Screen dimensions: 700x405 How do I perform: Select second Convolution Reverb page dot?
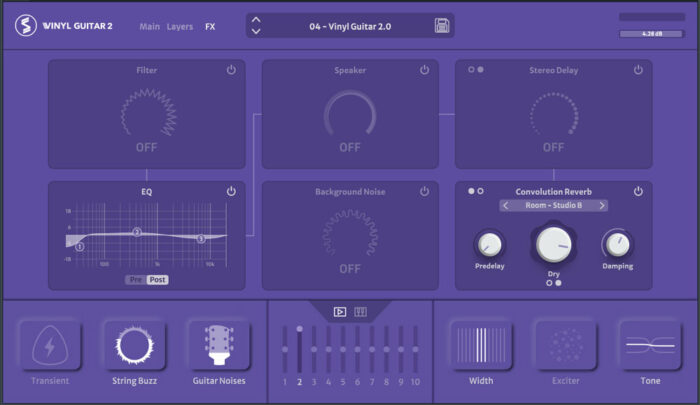(480, 191)
